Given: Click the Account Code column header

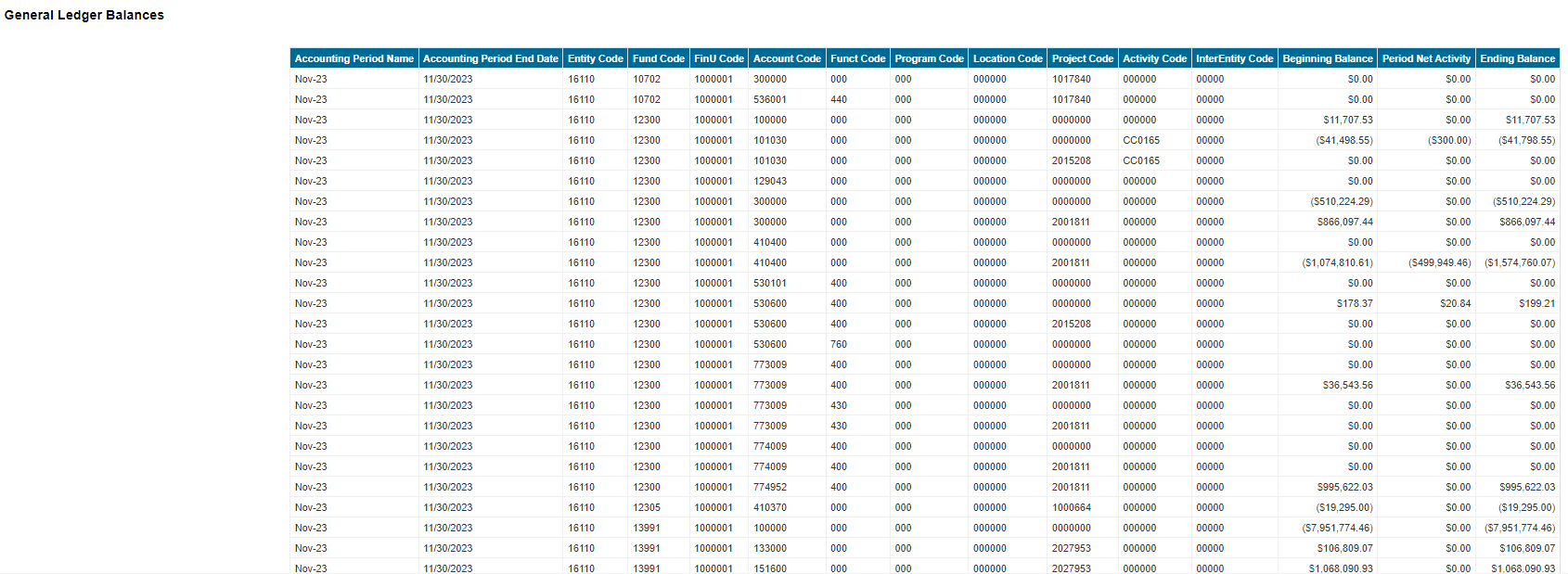Looking at the screenshot, I should 787,58.
